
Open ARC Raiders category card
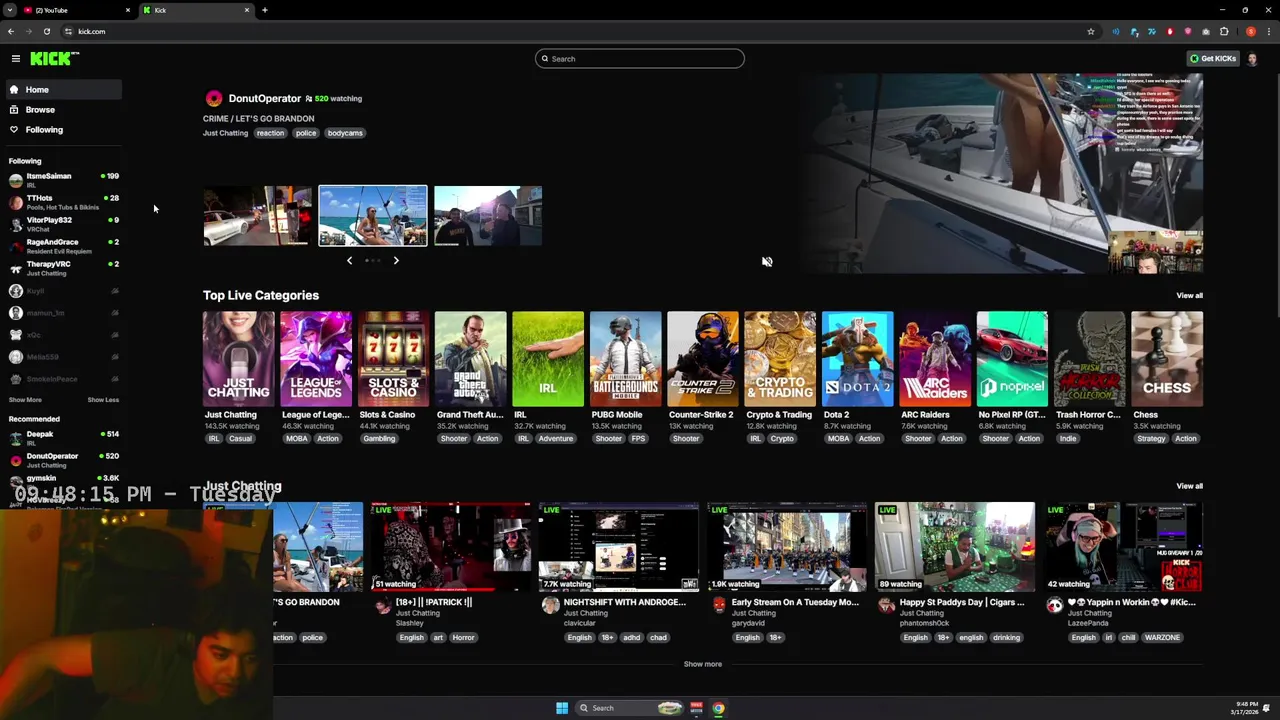point(935,359)
